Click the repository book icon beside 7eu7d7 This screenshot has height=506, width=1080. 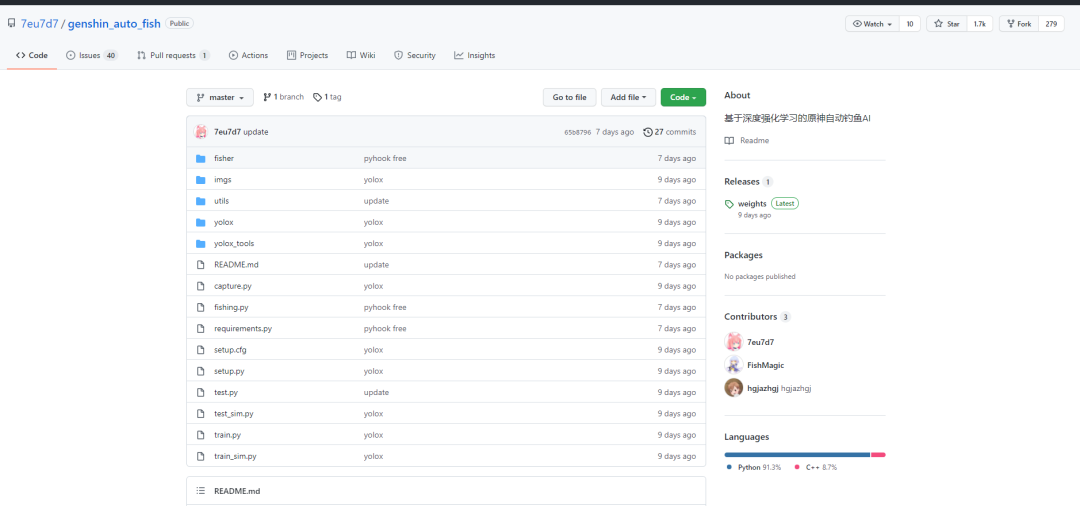[11, 23]
